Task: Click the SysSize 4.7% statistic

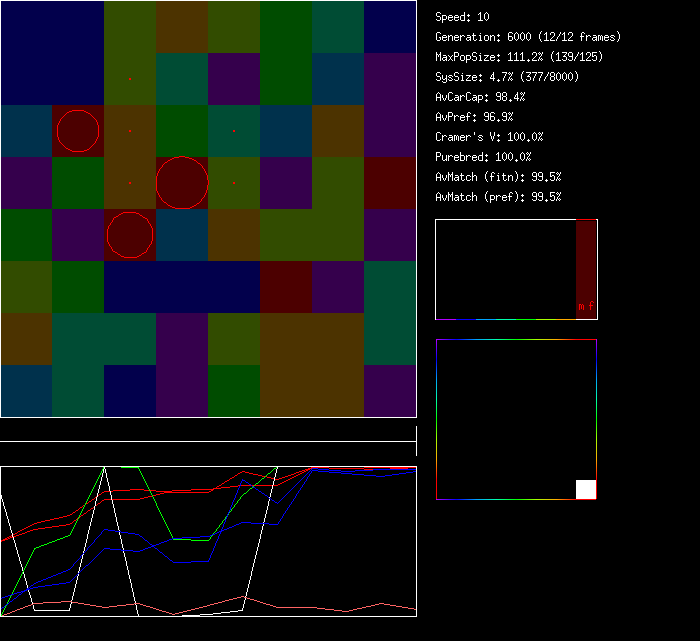Action: click(x=503, y=77)
